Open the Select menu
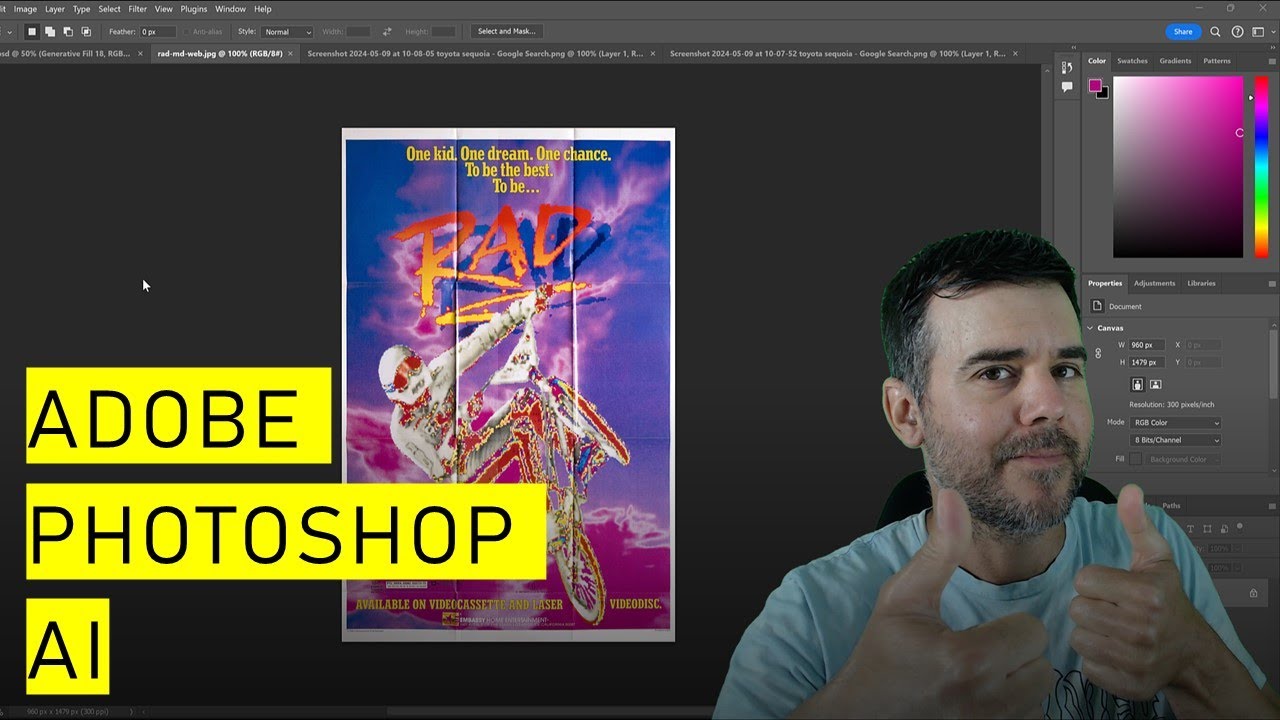Viewport: 1280px width, 720px height. pyautogui.click(x=109, y=9)
